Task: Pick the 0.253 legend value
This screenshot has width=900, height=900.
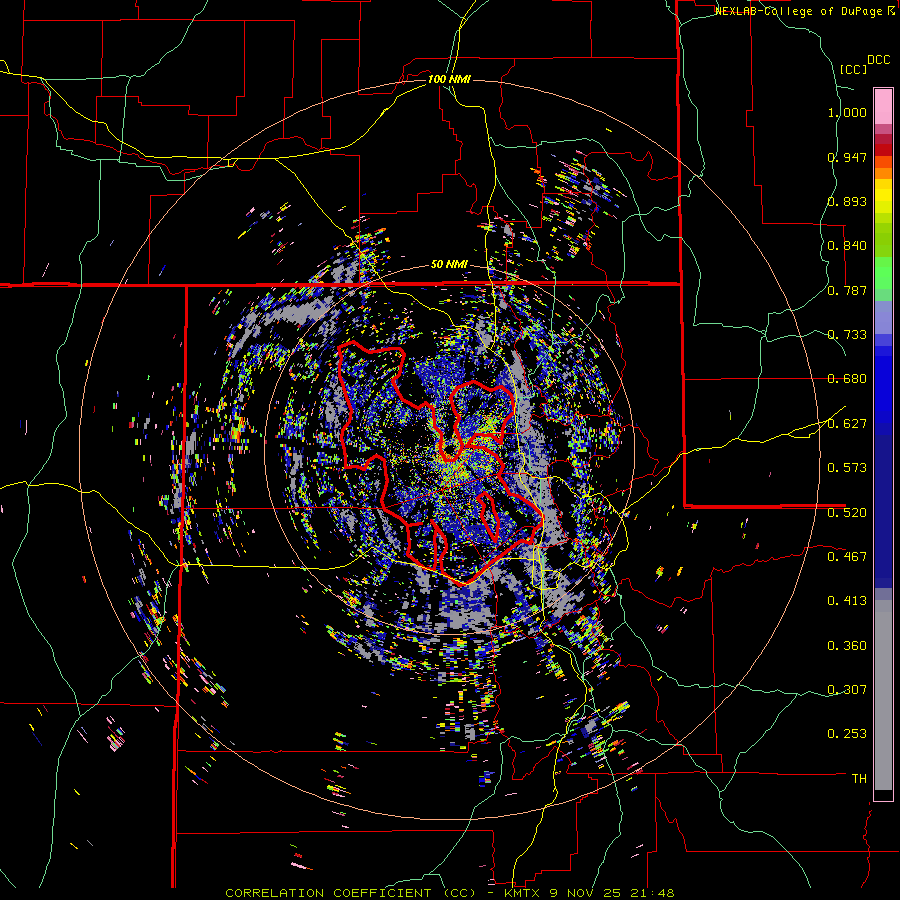Action: (847, 734)
